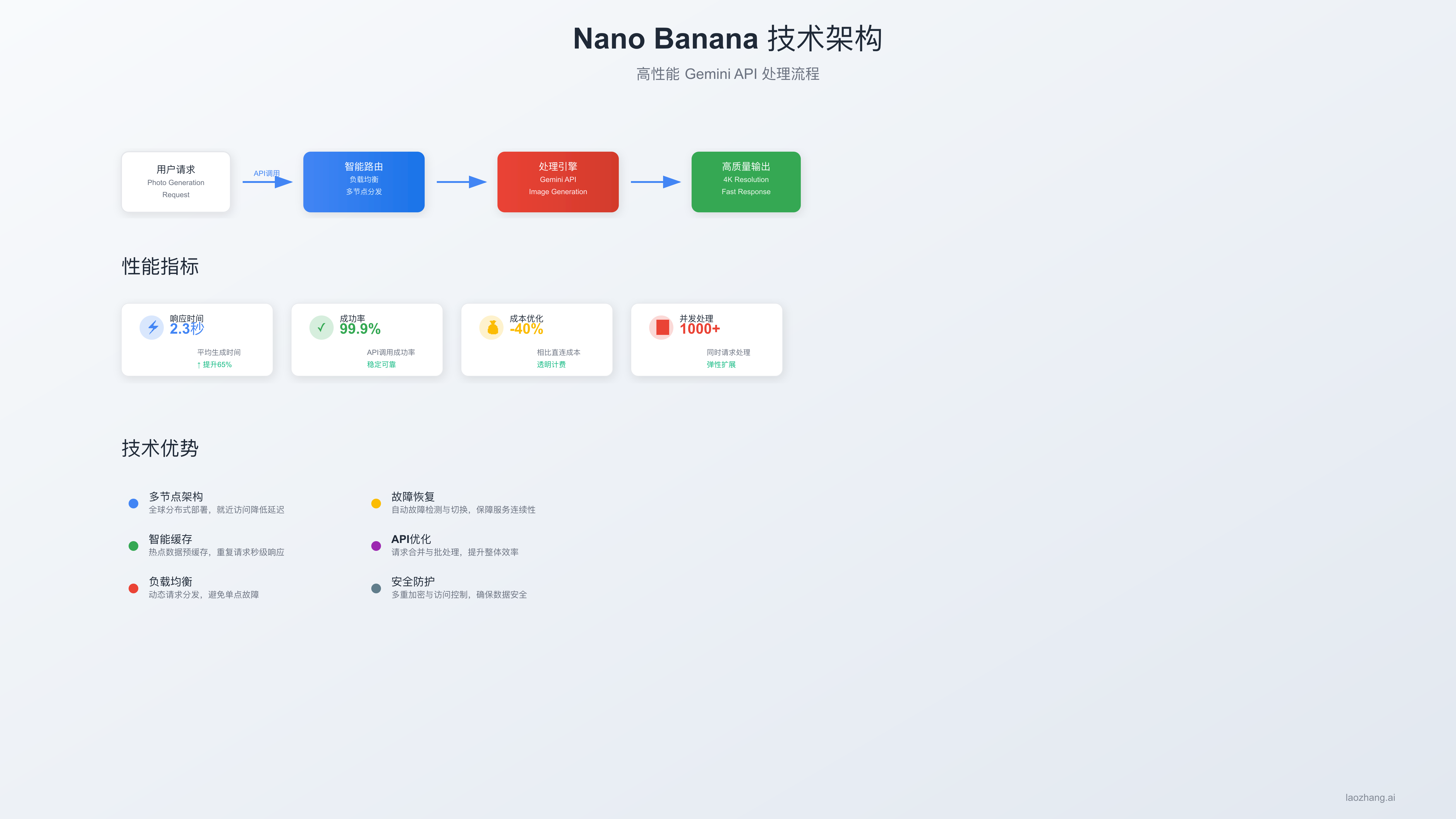Click the red dot beside 负载均衡
The height and width of the screenshot is (819, 1456).
[133, 588]
